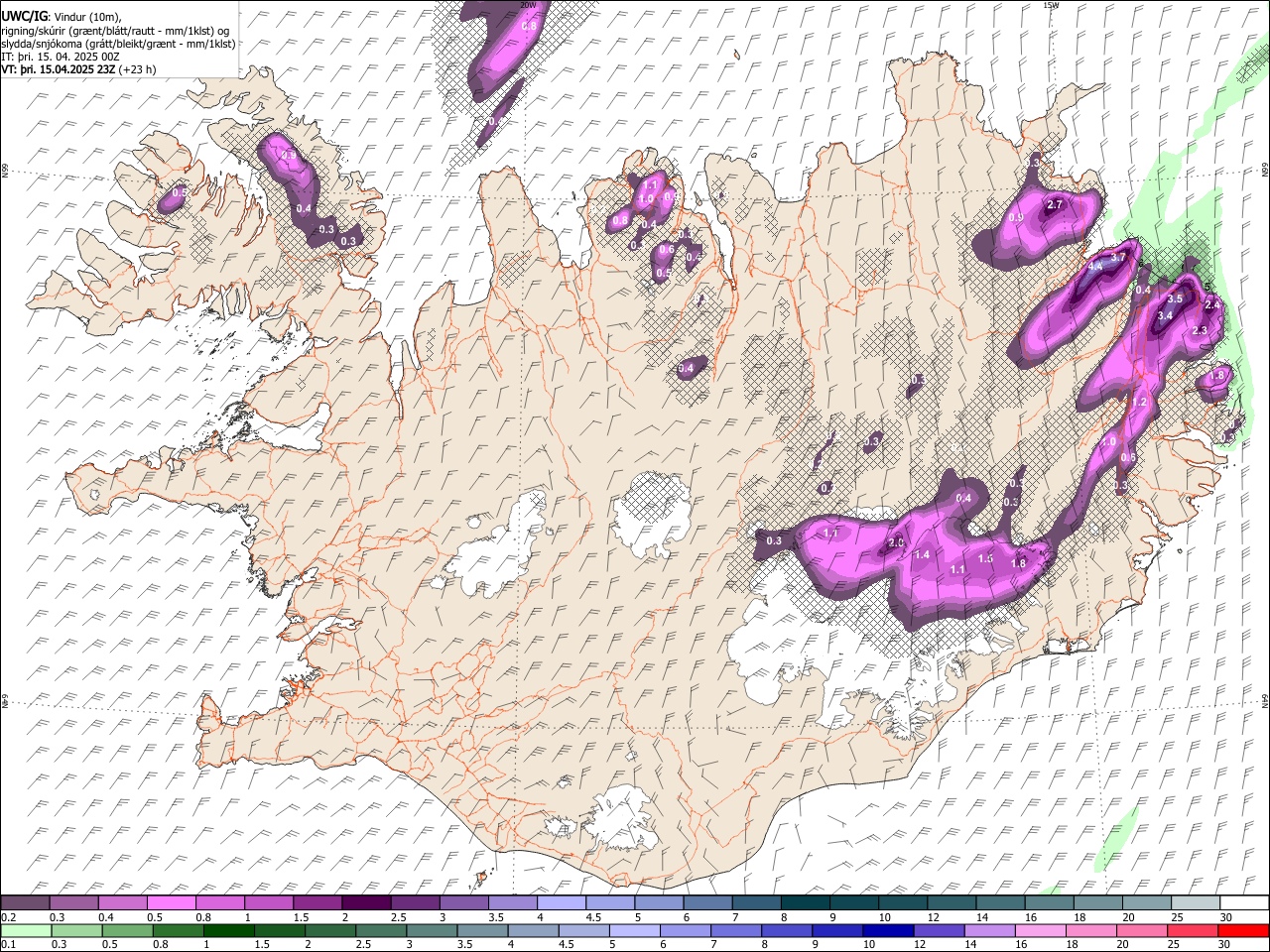Viewport: 1270px width, 952px height.
Task: Click the 1.5 snowfall value on the map
Action: point(985,558)
